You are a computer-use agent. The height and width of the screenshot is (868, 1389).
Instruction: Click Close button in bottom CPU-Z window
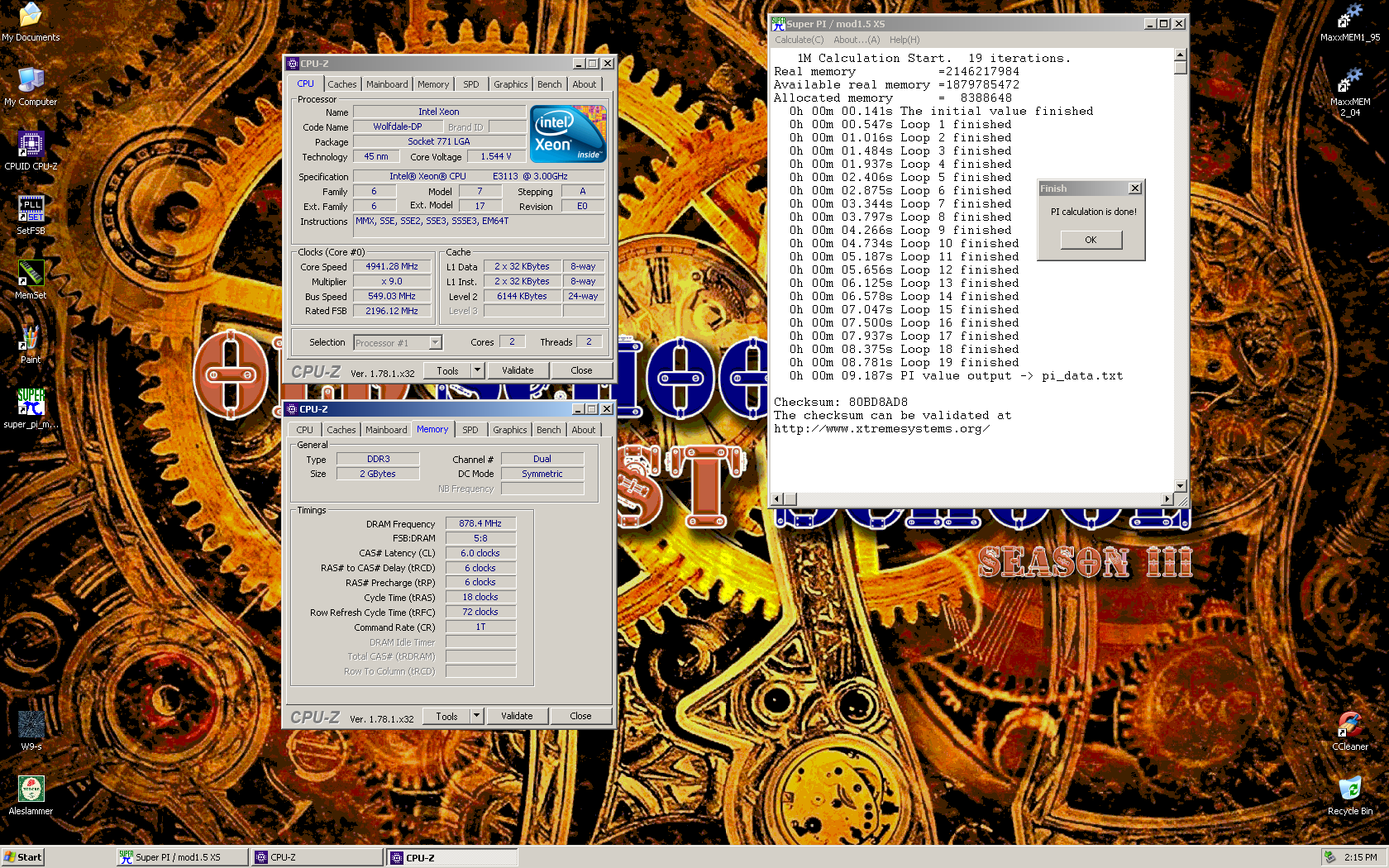tap(580, 716)
